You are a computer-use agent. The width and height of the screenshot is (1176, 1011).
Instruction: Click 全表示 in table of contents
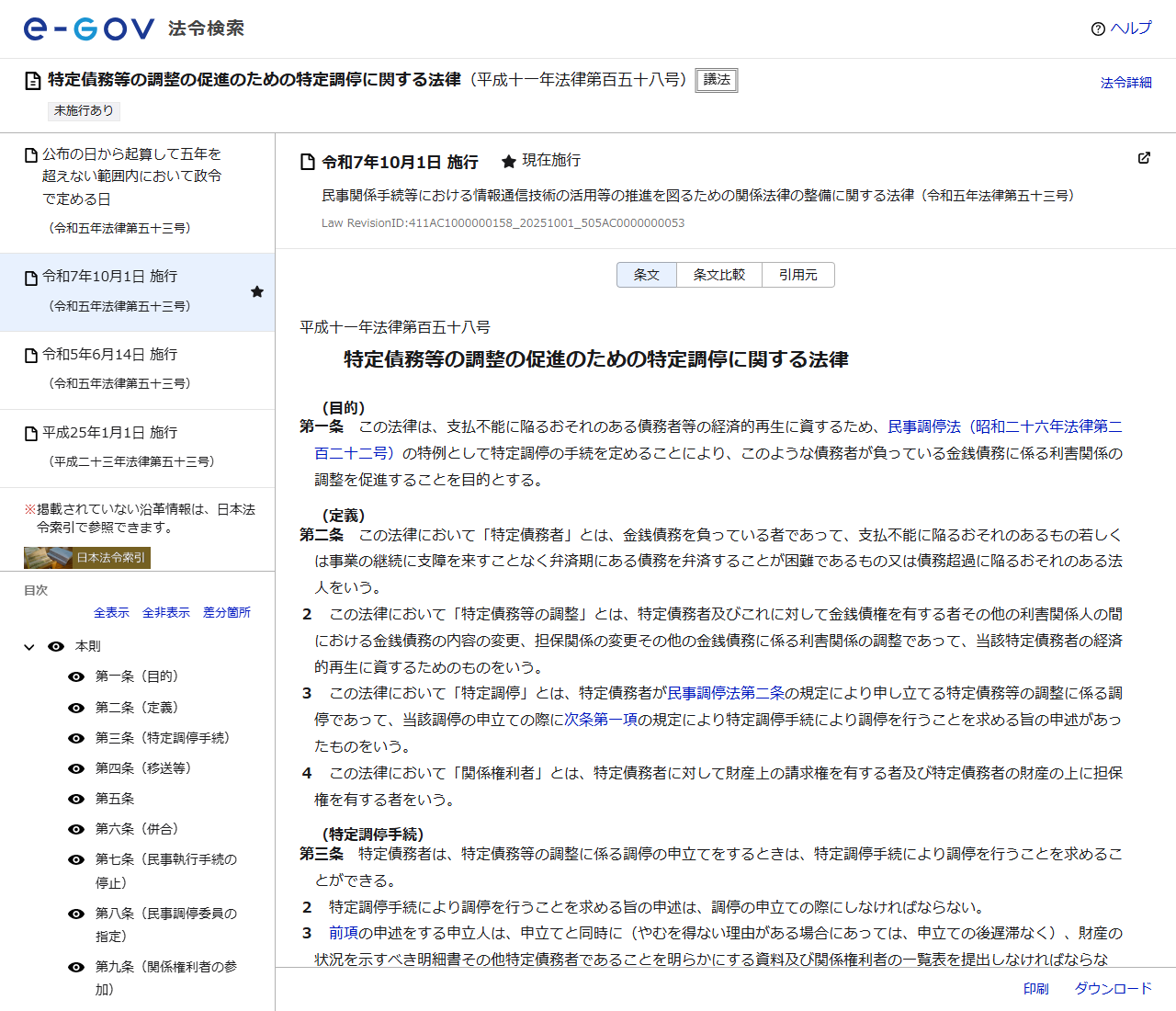tap(111, 613)
